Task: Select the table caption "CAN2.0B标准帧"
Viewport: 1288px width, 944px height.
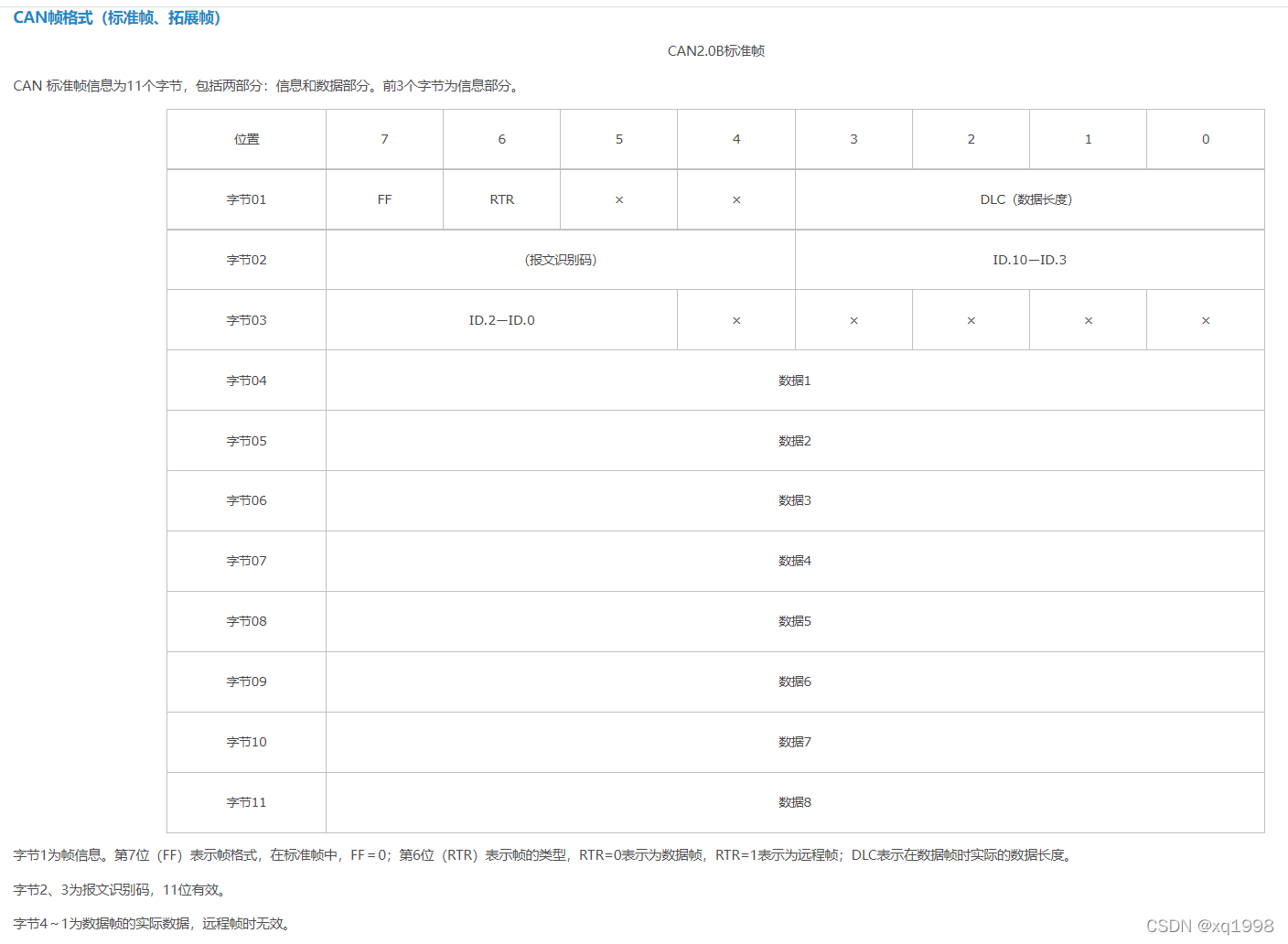Action: pos(716,51)
